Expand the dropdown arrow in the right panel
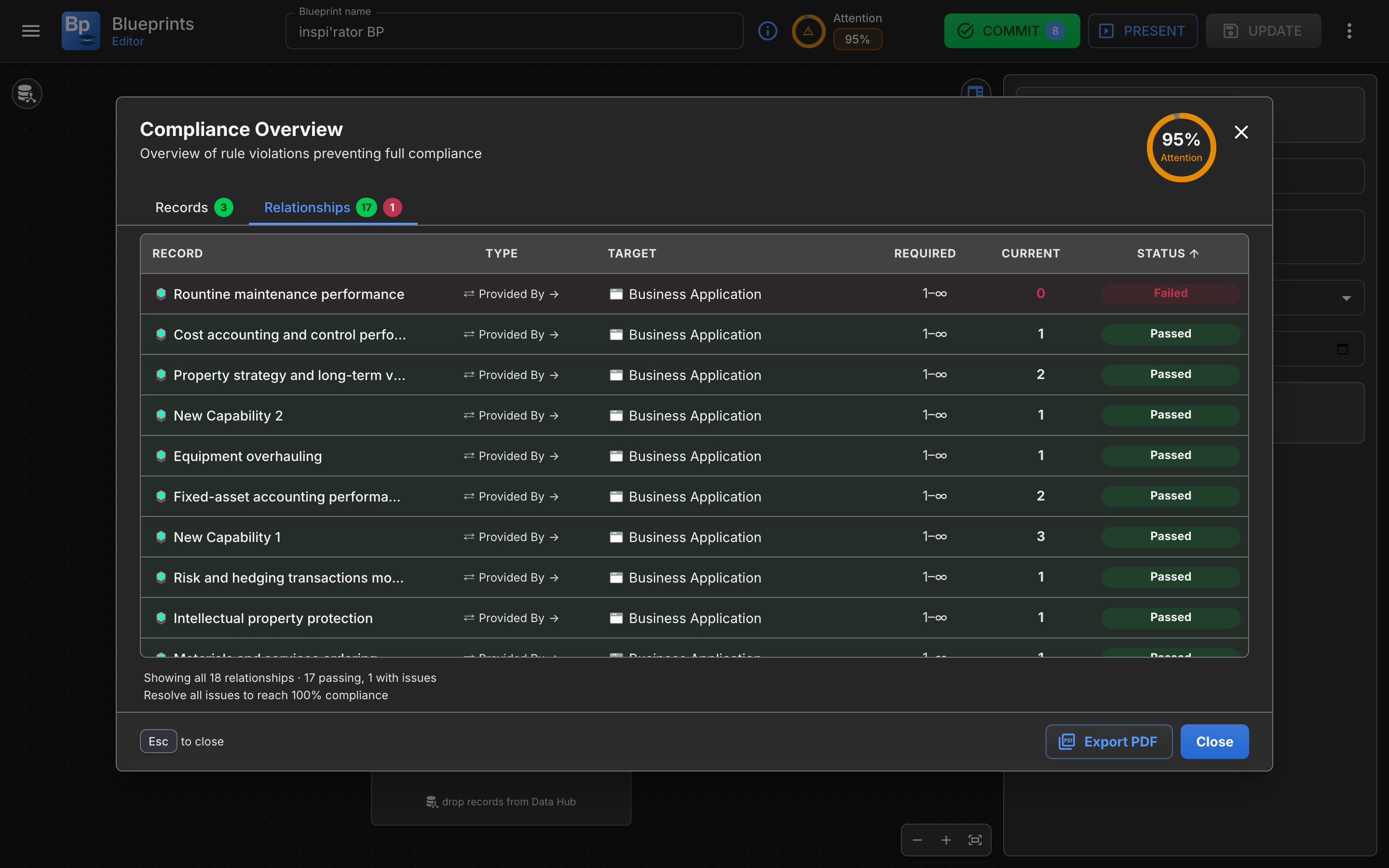 [x=1346, y=298]
